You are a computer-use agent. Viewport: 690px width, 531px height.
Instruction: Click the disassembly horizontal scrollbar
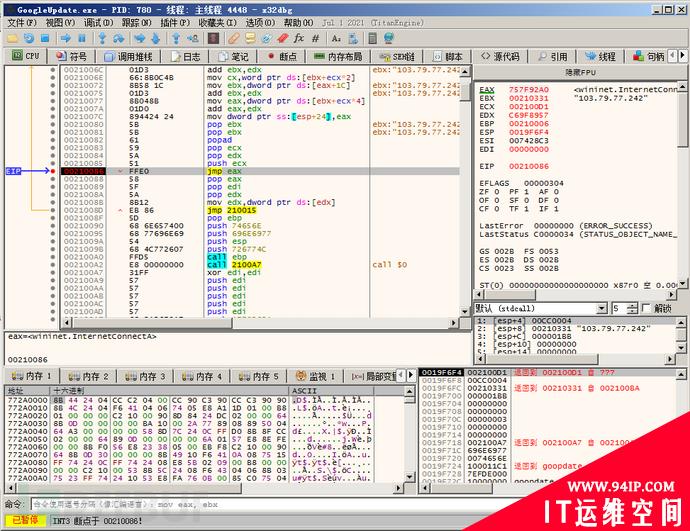coord(260,322)
